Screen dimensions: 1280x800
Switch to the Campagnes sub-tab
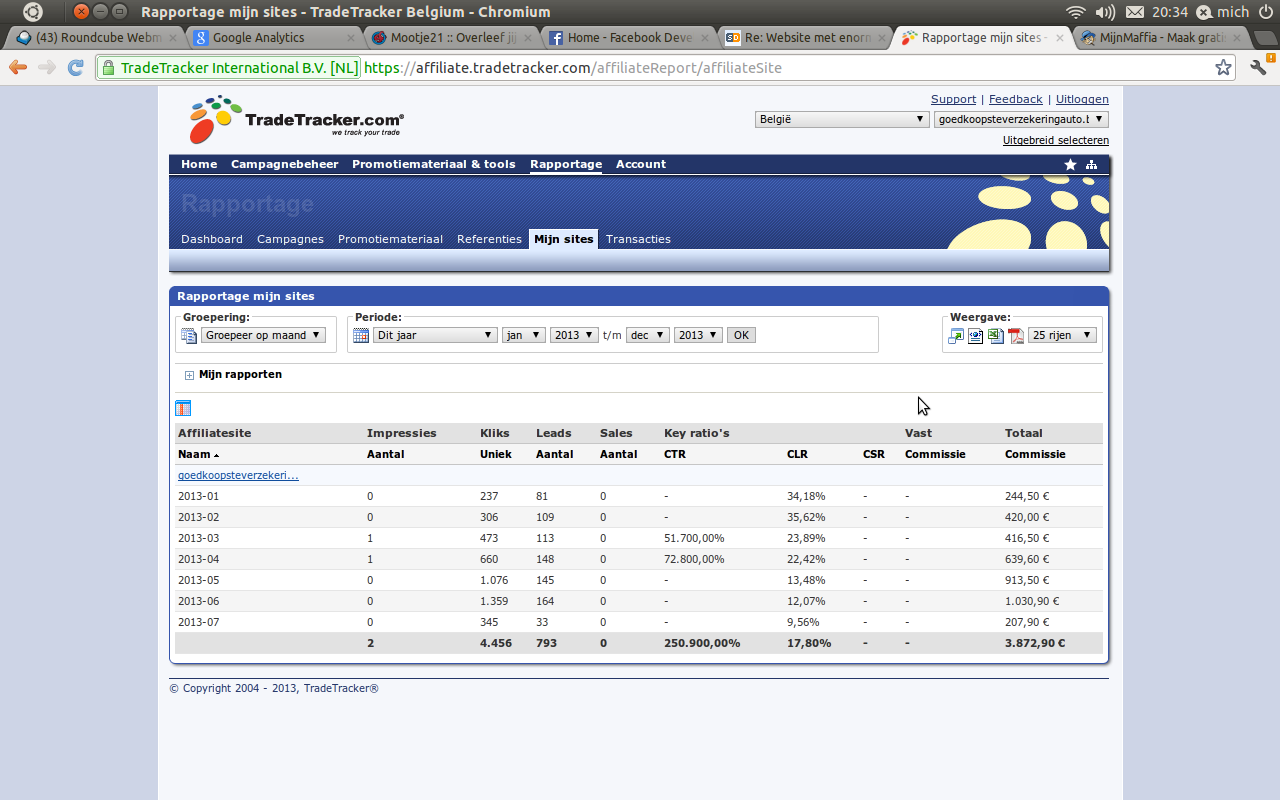(290, 239)
